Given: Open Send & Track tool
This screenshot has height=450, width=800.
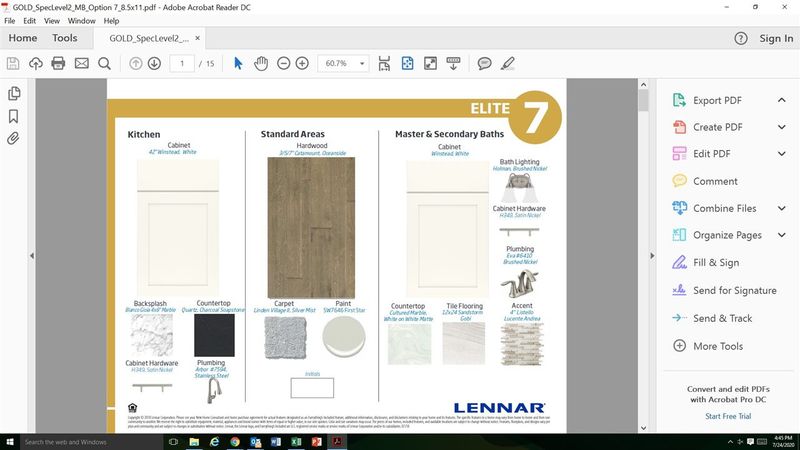Looking at the screenshot, I should (x=722, y=318).
